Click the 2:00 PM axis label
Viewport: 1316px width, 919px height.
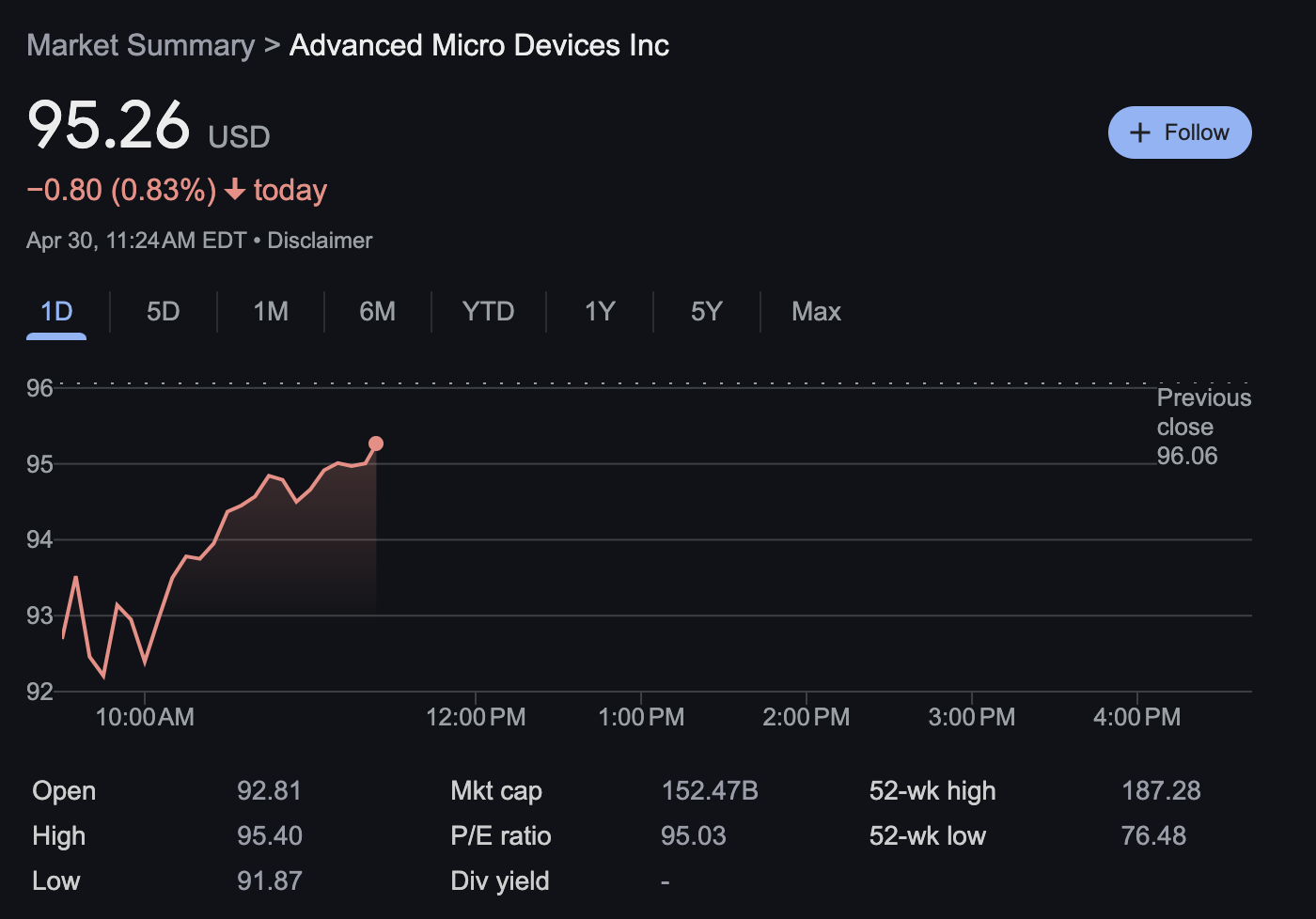pyautogui.click(x=807, y=717)
